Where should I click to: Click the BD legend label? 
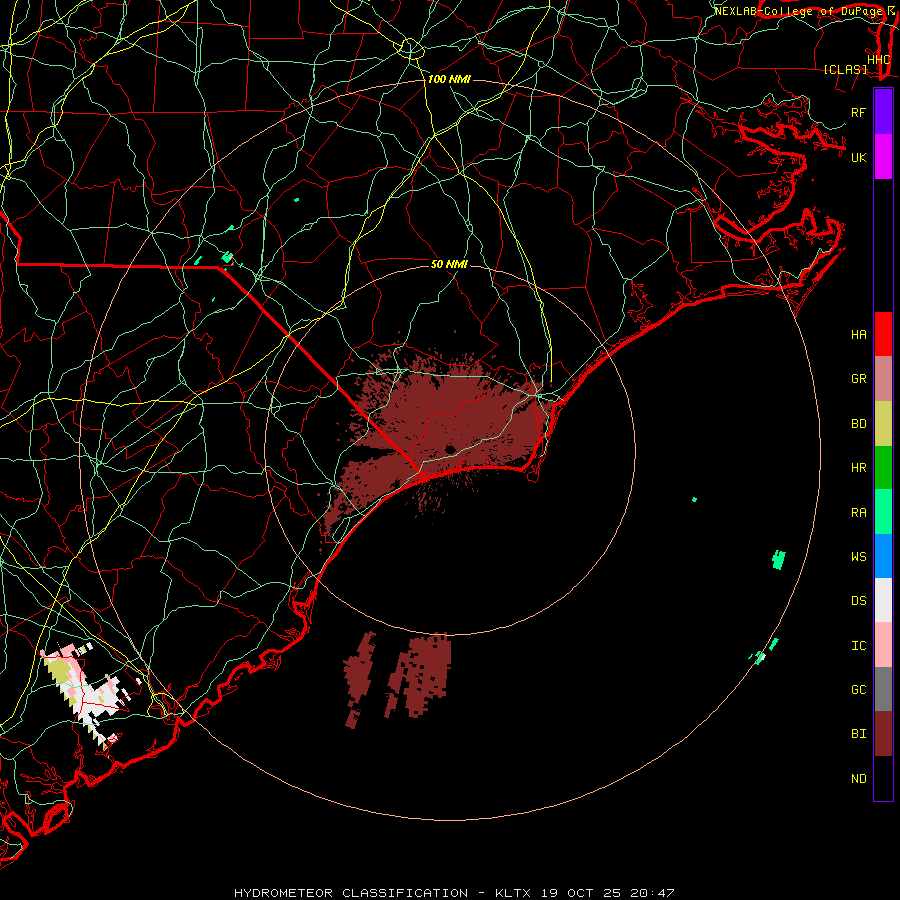(x=858, y=424)
